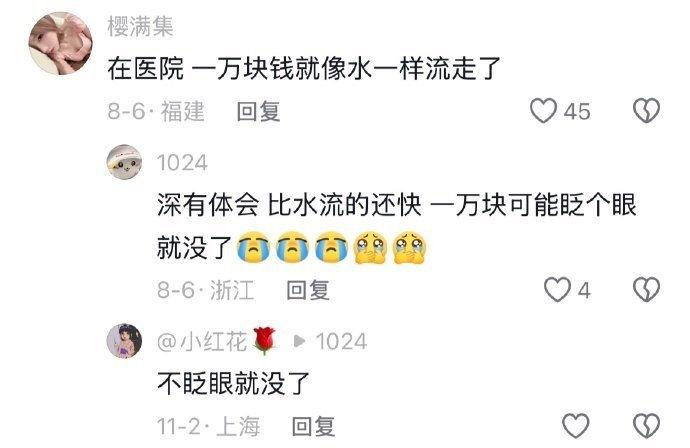
Task: Select the replied-to user 1024 after arrow
Action: 341,342
